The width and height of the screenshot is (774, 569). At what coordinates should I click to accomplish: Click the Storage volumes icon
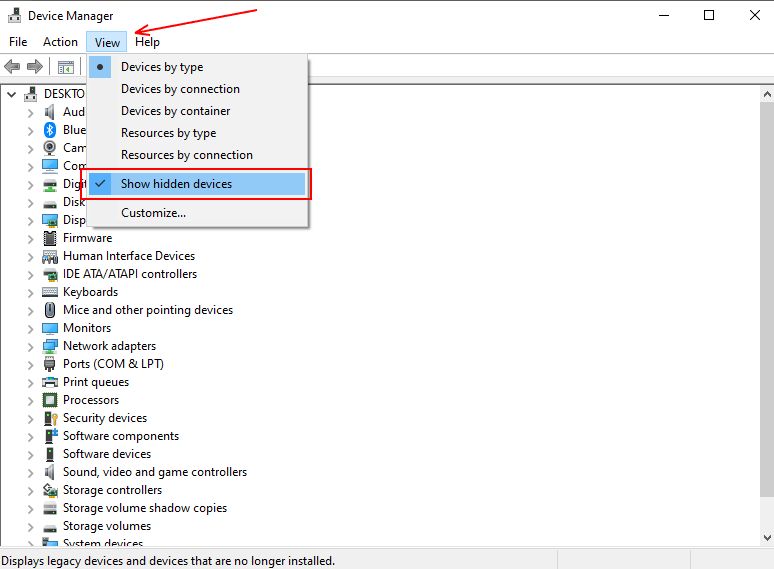[50, 528]
